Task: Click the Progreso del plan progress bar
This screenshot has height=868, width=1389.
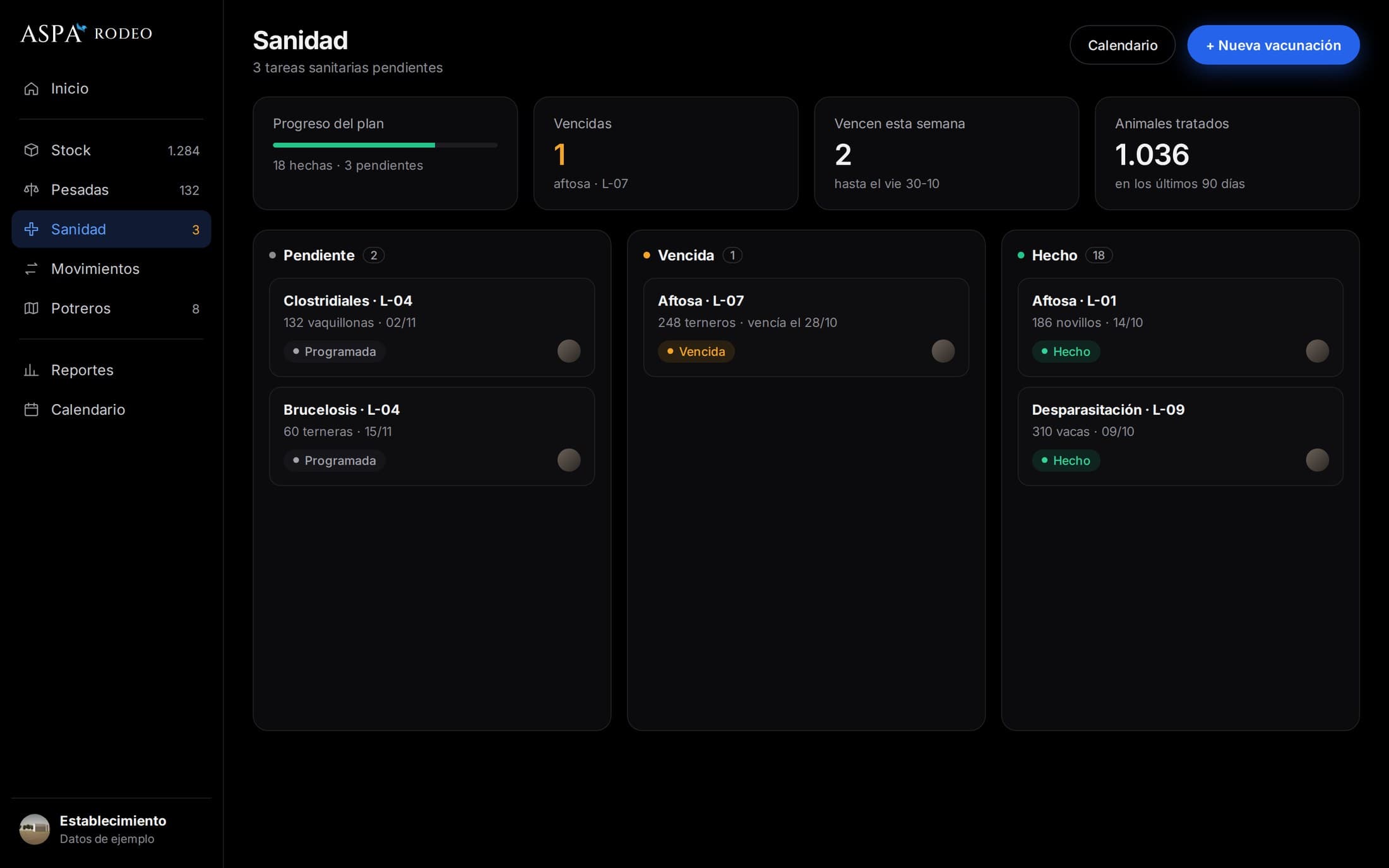Action: pos(385,145)
